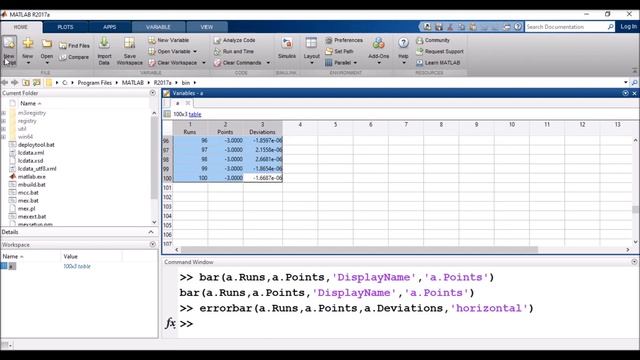Click the New plus icon
The width and height of the screenshot is (640, 360).
(28, 43)
